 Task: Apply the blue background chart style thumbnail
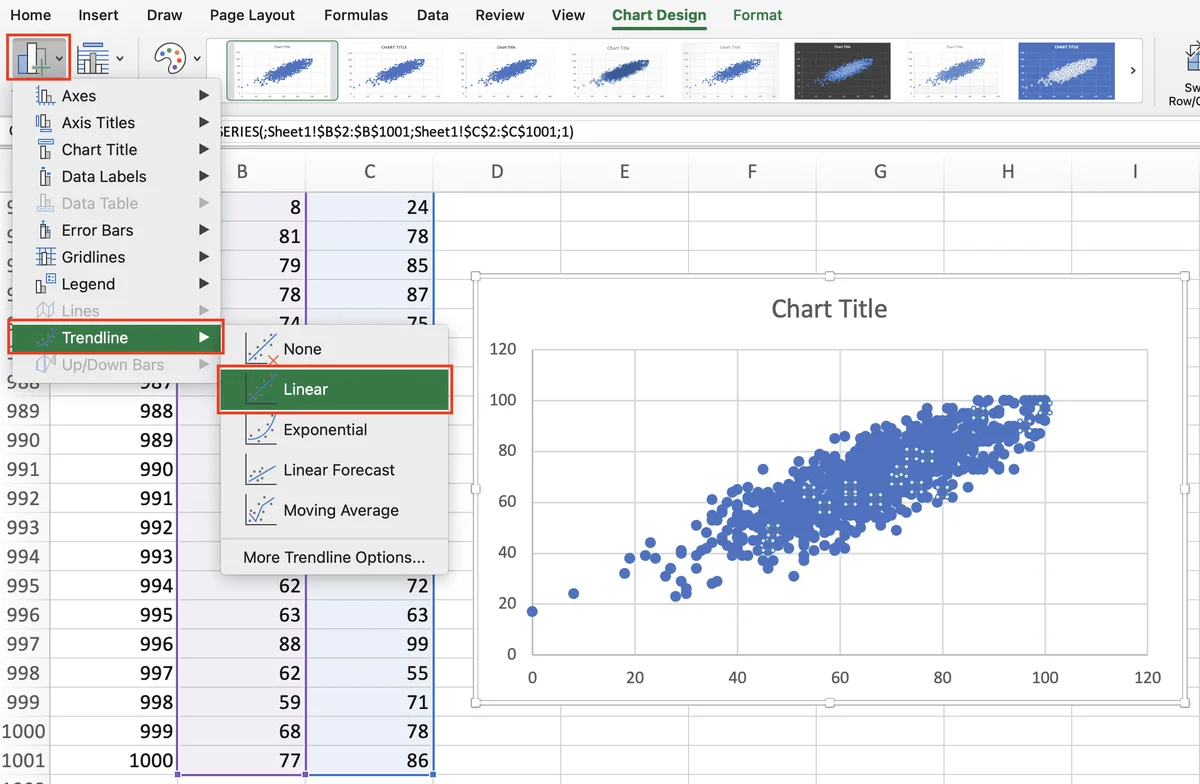point(1067,71)
